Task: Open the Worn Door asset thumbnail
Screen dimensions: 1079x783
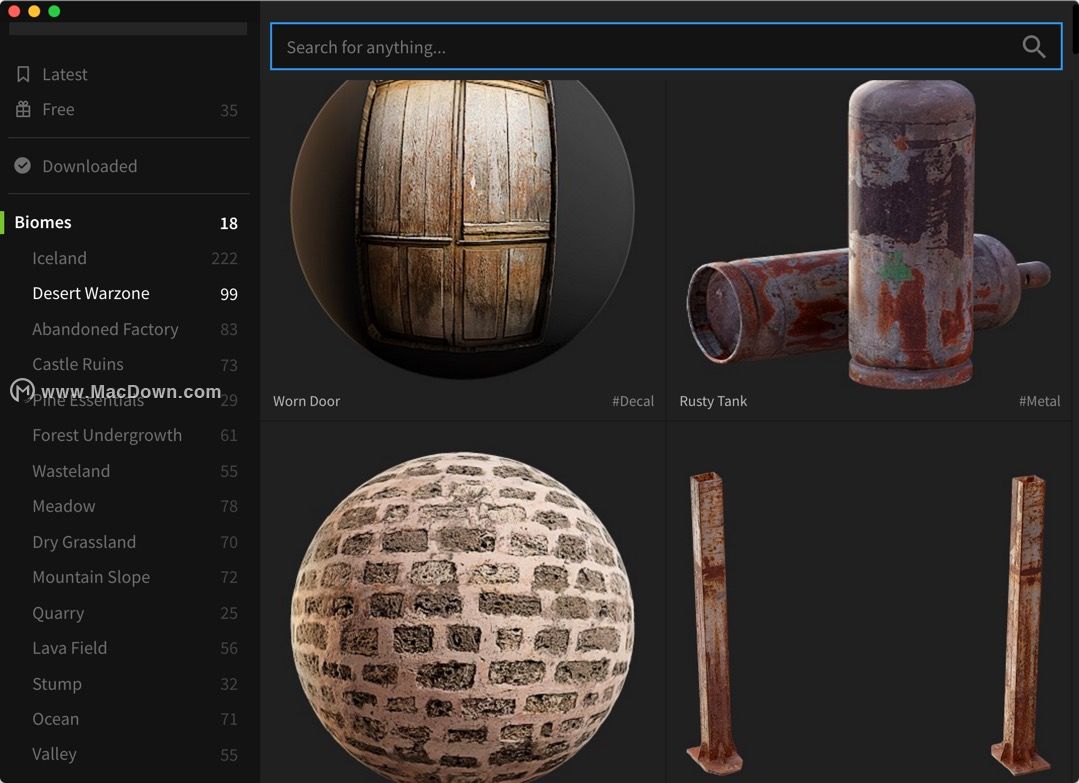Action: click(462, 228)
